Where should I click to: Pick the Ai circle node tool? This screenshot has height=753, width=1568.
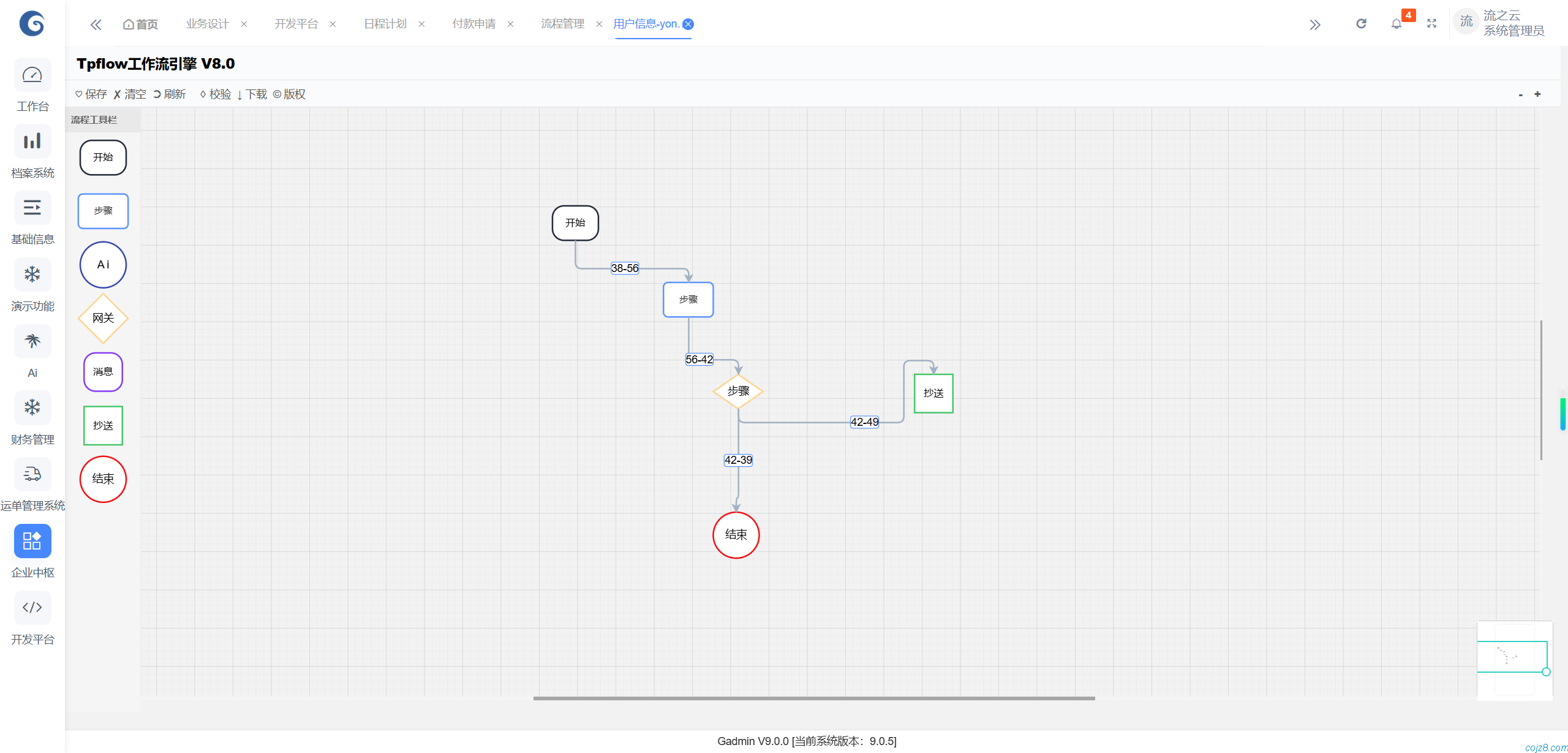click(103, 265)
